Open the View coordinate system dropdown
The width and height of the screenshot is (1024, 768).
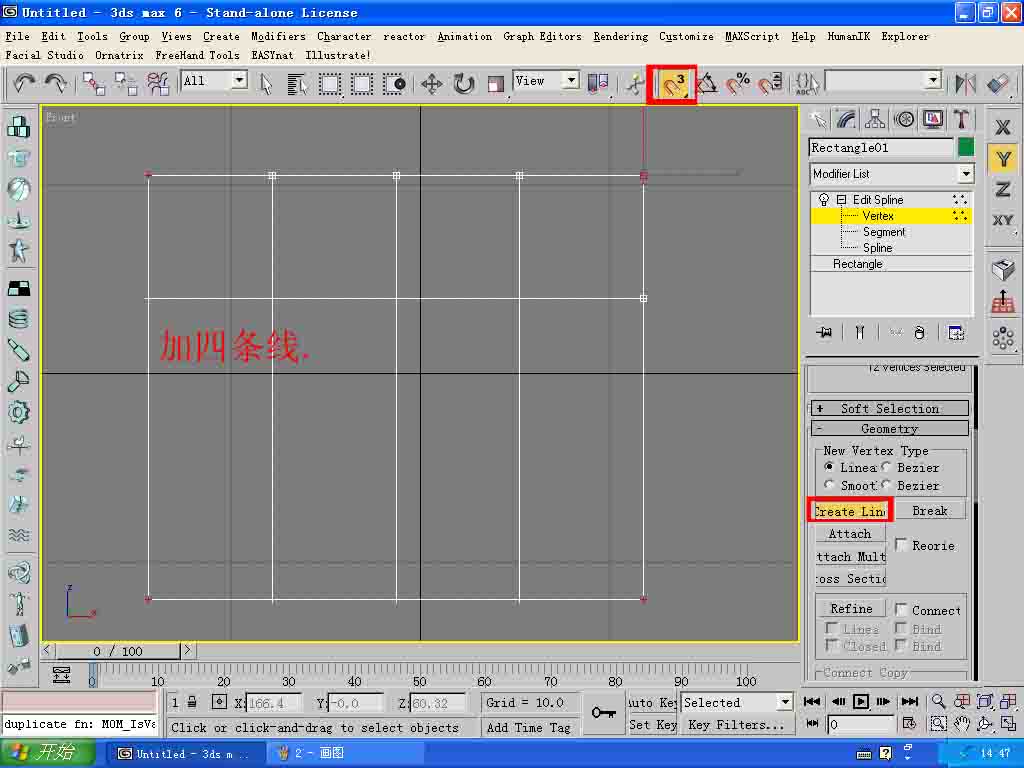571,80
